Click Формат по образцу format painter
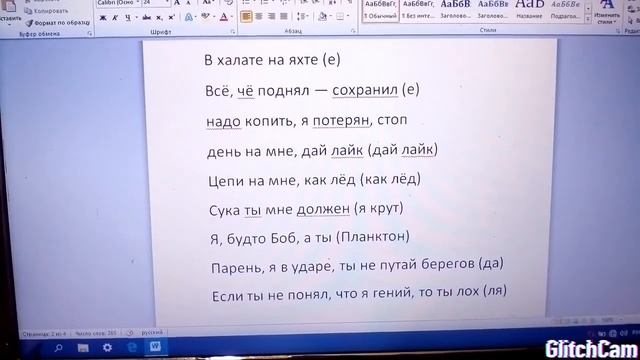This screenshot has width=640, height=360. click(58, 23)
